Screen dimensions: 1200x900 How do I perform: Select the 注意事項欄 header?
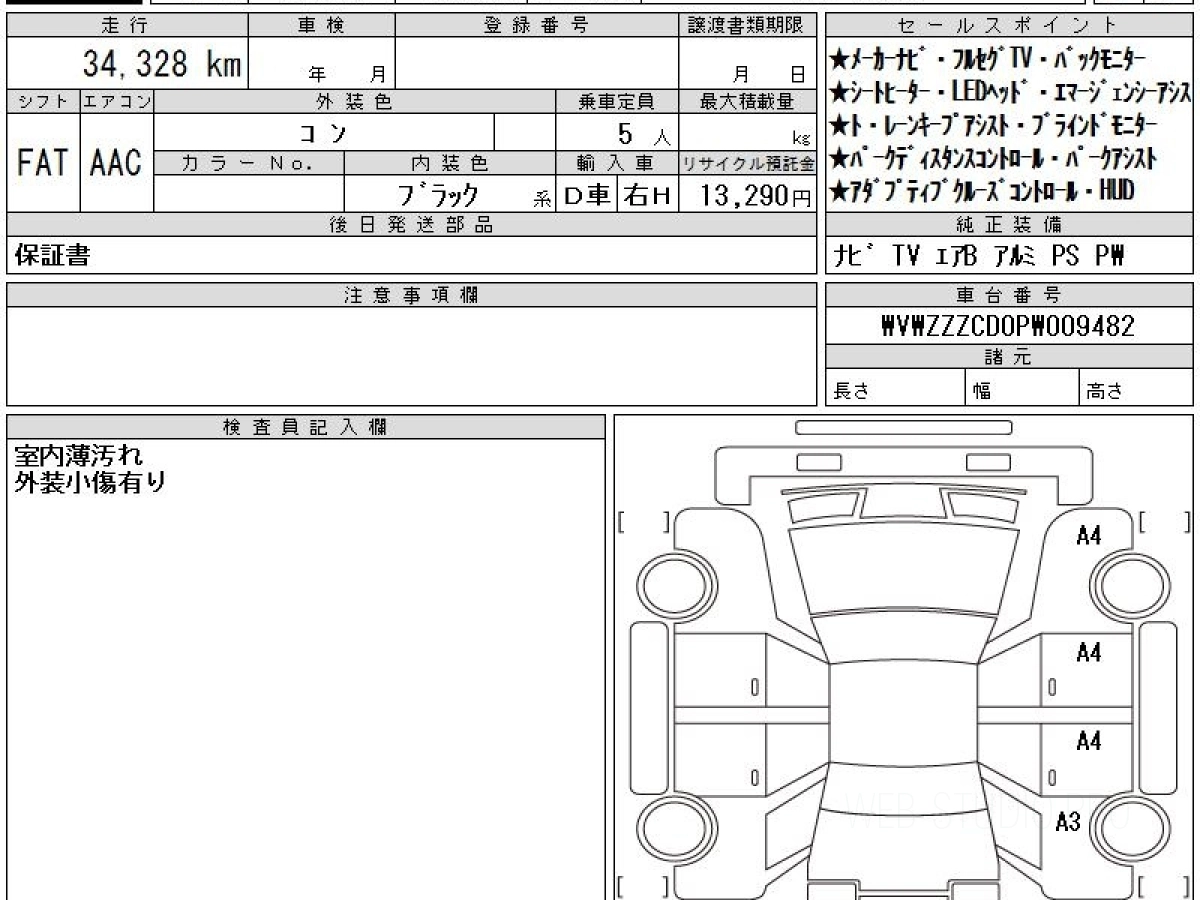[411, 295]
